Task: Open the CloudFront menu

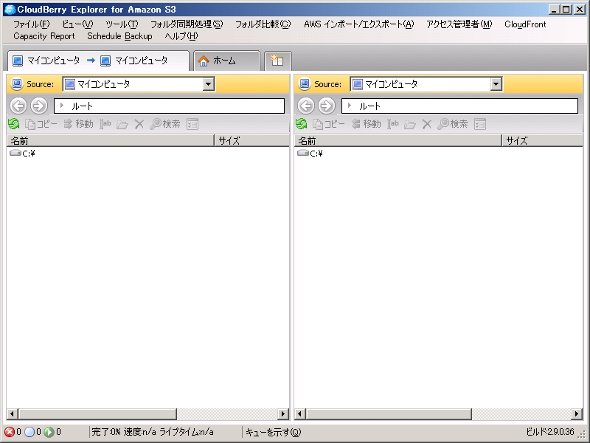Action: coord(525,24)
